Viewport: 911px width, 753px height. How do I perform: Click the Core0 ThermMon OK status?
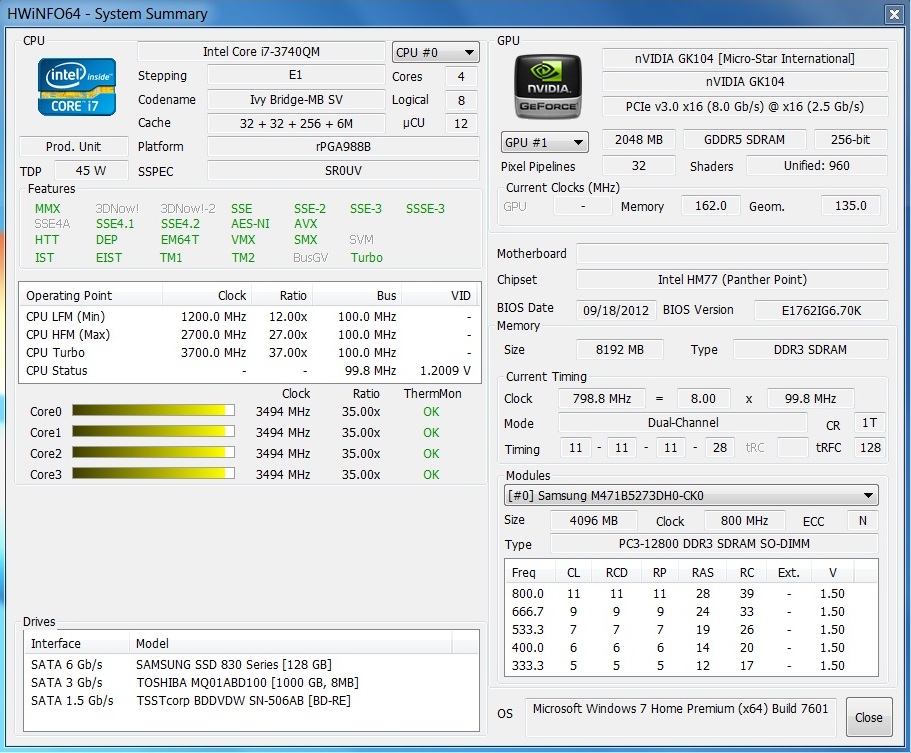tap(431, 411)
